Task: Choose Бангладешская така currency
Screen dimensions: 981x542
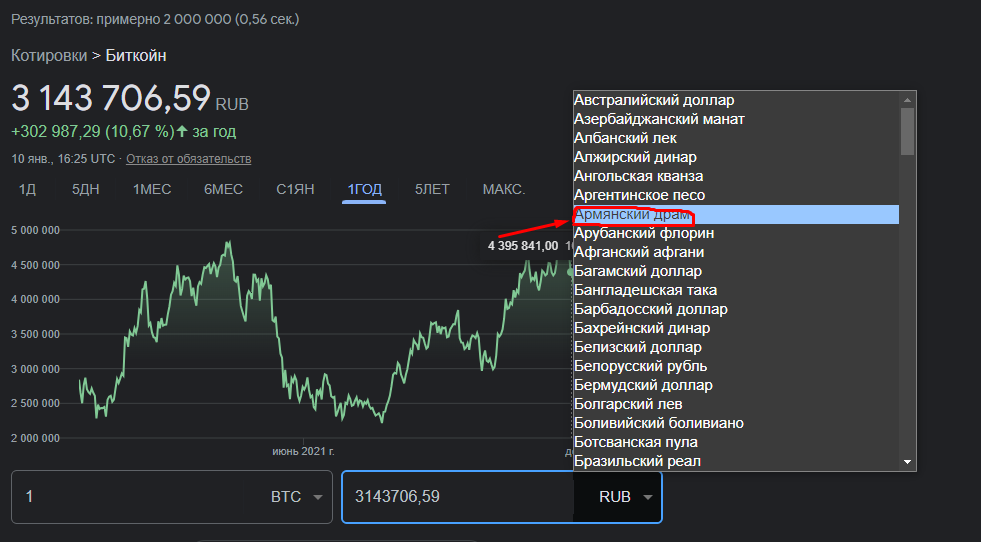Action: (736, 290)
